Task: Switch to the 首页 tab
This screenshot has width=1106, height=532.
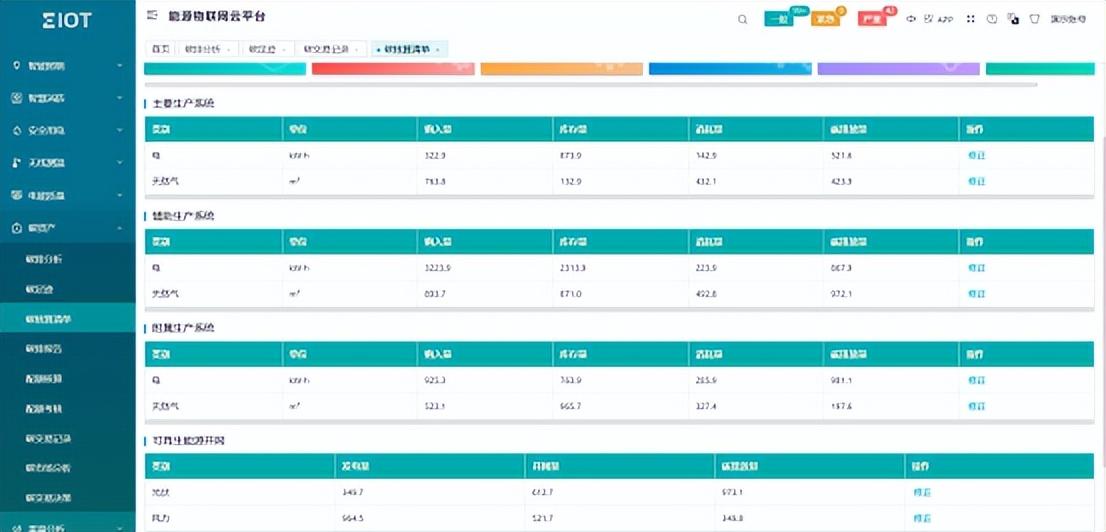Action: [x=160, y=49]
